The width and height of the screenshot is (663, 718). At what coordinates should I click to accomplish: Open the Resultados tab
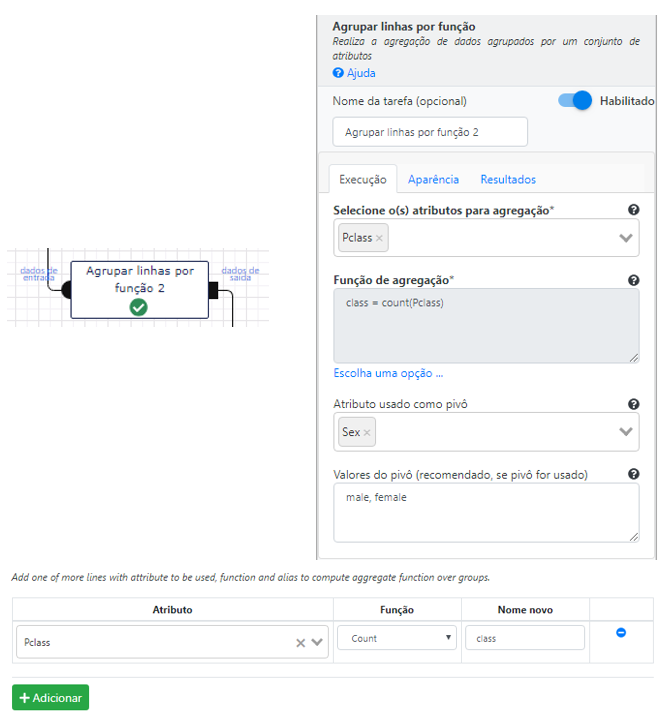click(508, 180)
